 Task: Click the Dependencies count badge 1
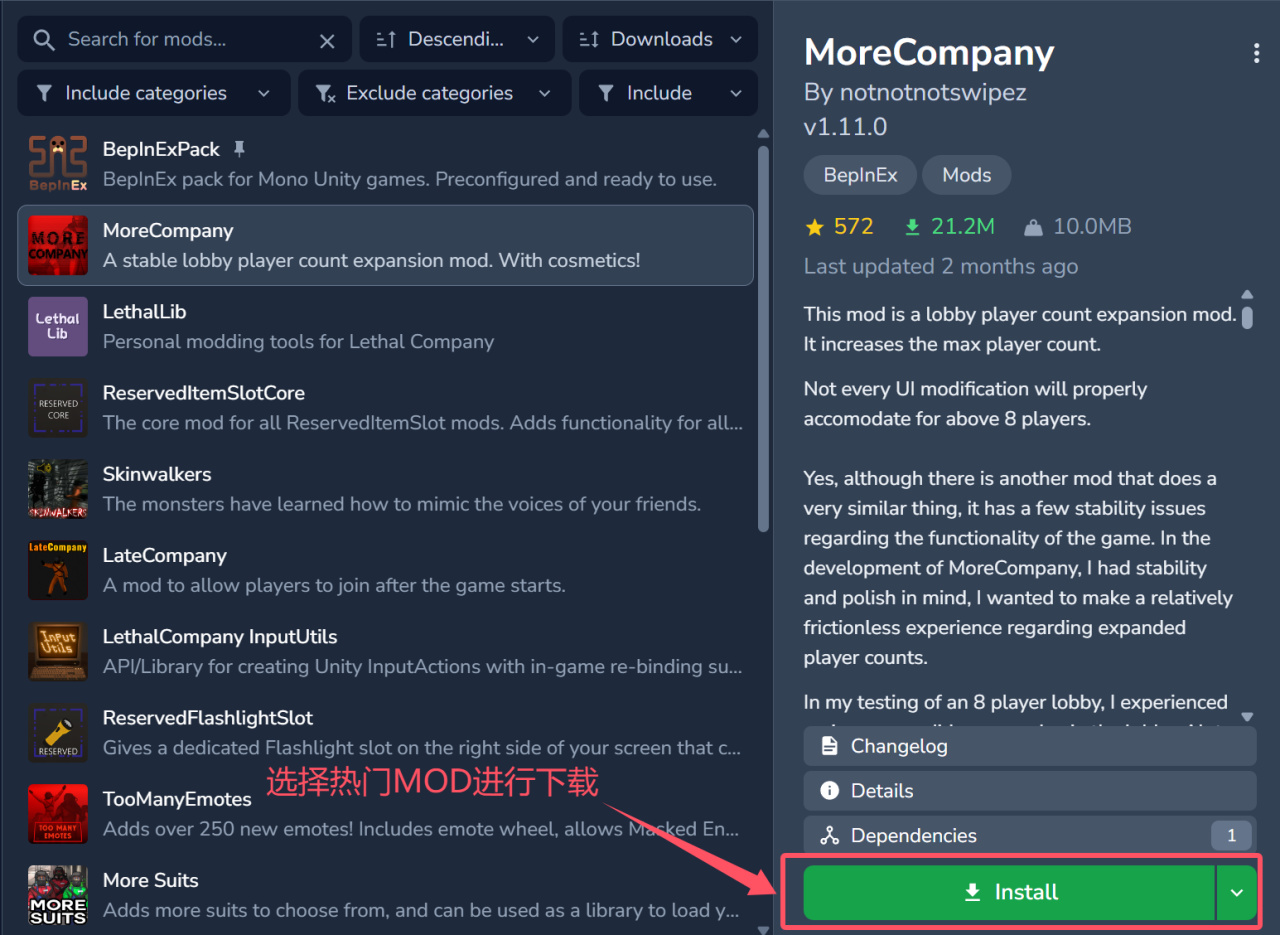click(1231, 835)
